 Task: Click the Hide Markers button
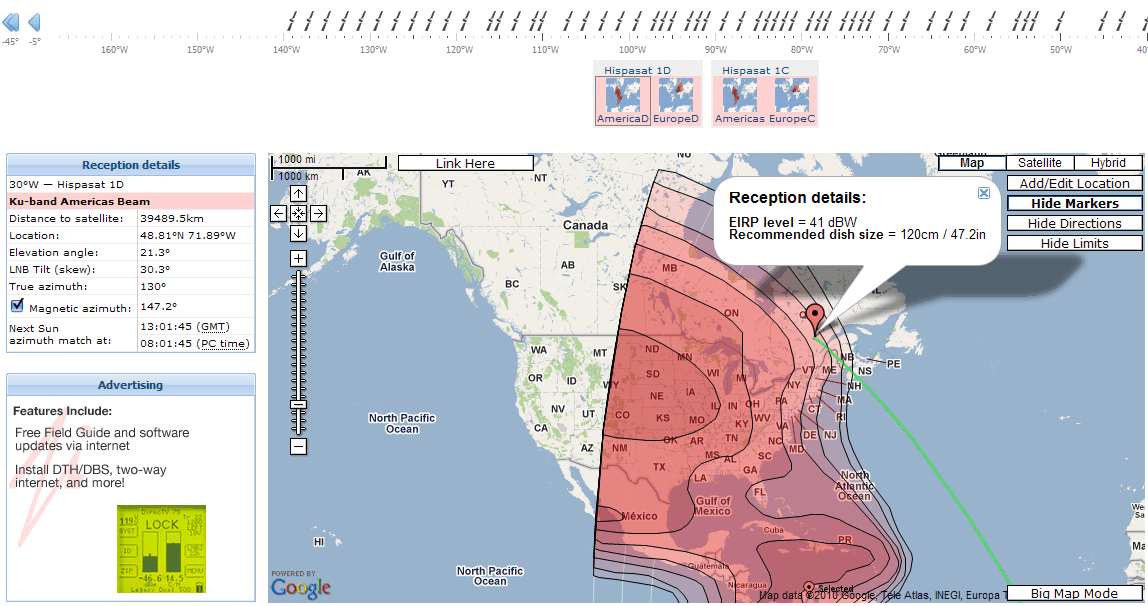coord(1074,203)
